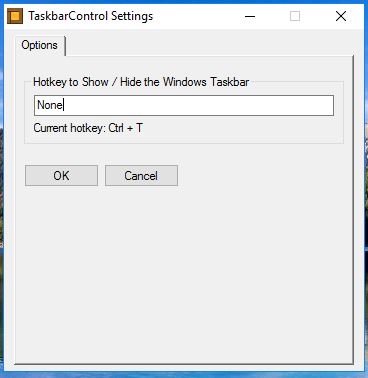The width and height of the screenshot is (368, 378).
Task: Focus the hotkey input field showing None
Action: (184, 105)
